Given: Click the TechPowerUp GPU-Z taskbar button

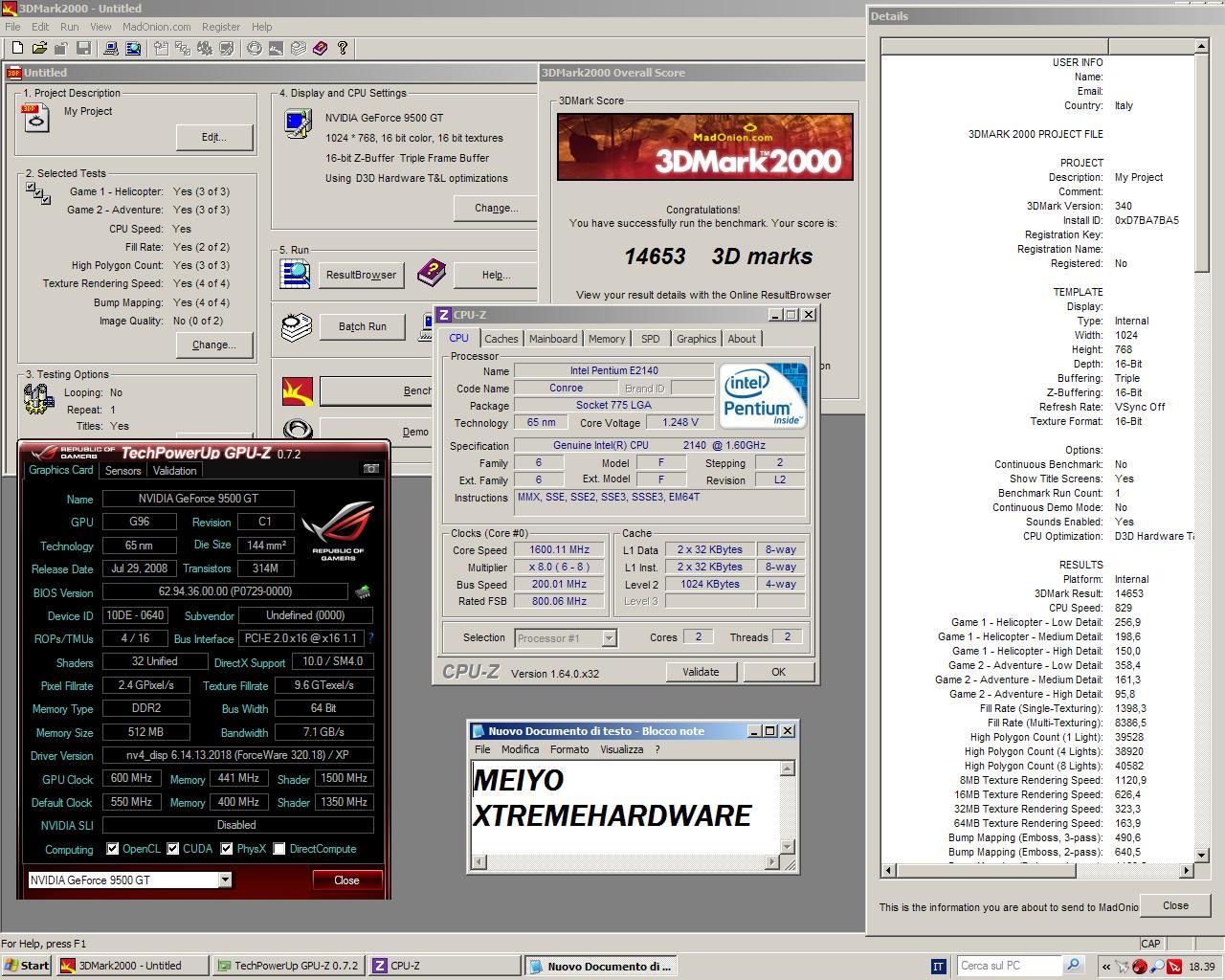Looking at the screenshot, I should click(288, 966).
